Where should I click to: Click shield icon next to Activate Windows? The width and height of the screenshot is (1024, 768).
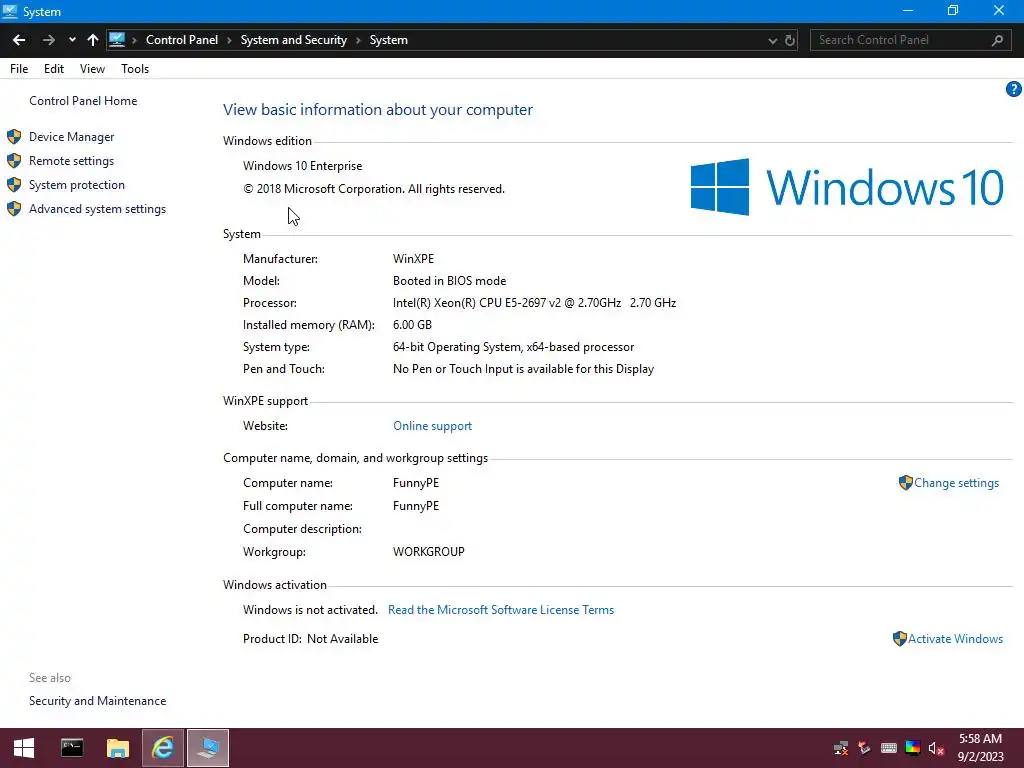(x=899, y=639)
